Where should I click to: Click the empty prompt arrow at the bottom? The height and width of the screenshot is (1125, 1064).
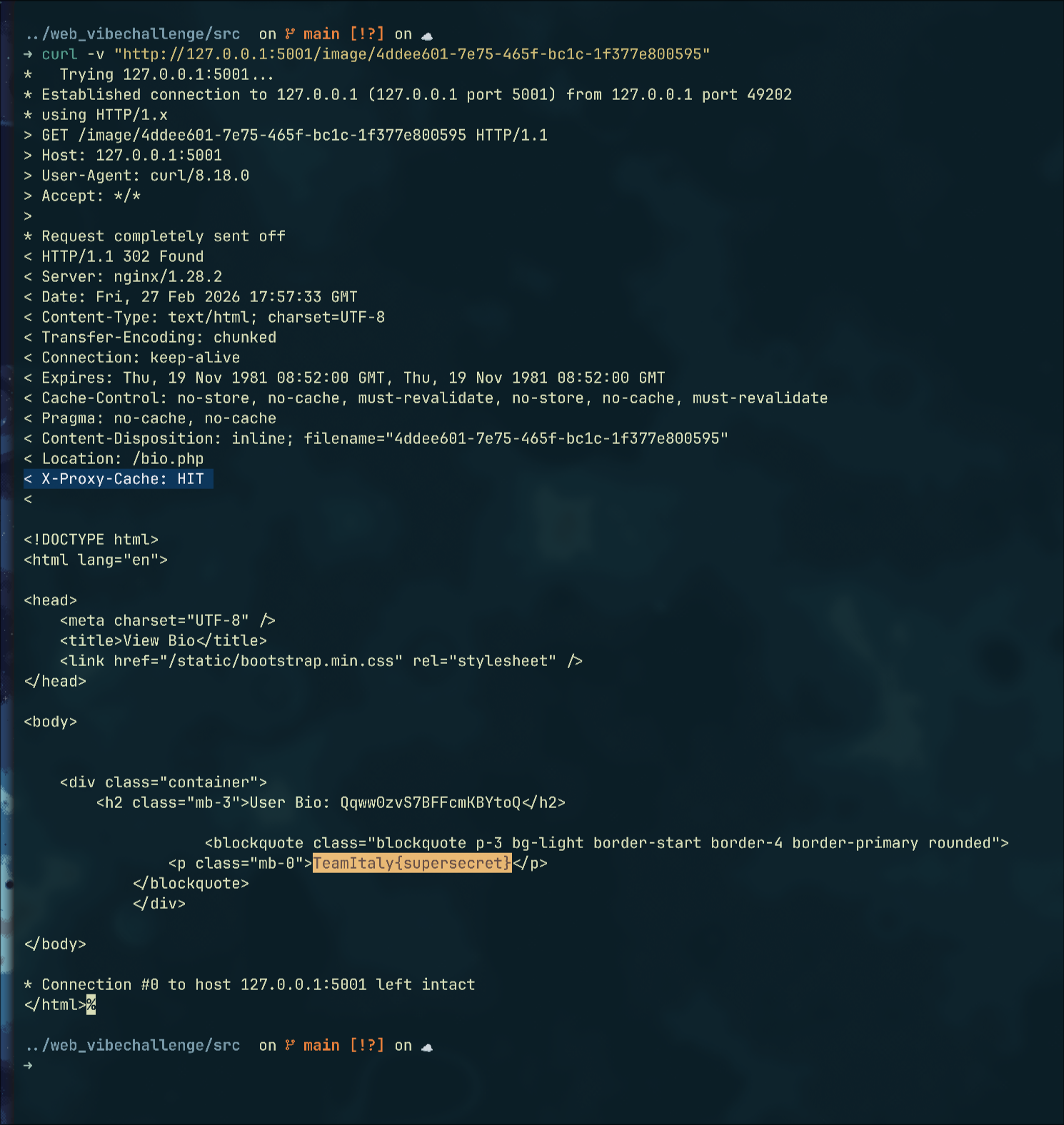pyautogui.click(x=28, y=1066)
